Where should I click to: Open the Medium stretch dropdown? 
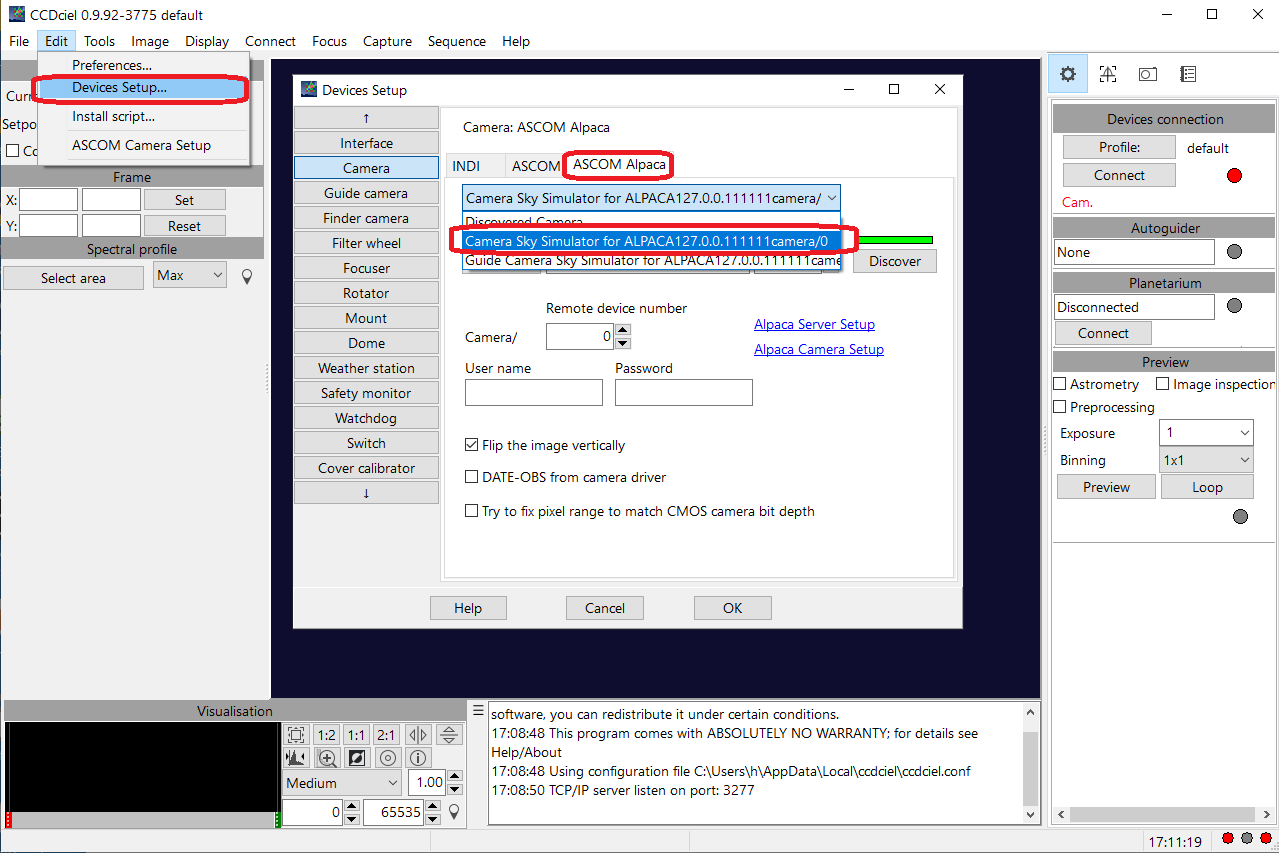point(342,783)
